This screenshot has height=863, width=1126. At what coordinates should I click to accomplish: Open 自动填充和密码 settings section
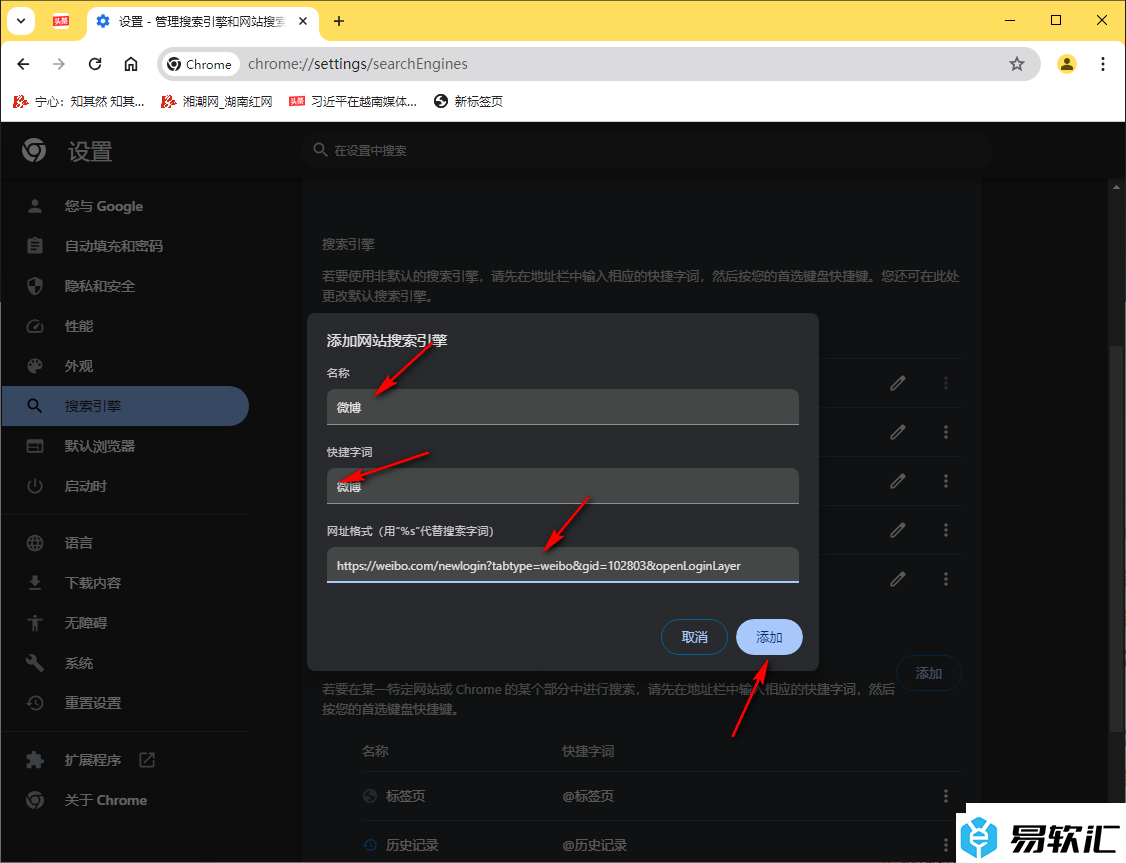pyautogui.click(x=126, y=246)
